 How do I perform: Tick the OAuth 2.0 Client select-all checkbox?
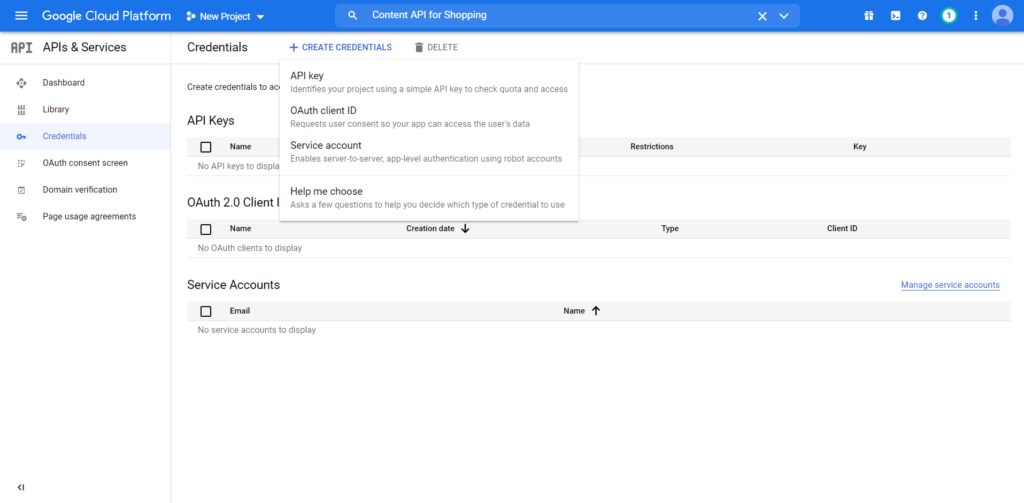pos(206,229)
